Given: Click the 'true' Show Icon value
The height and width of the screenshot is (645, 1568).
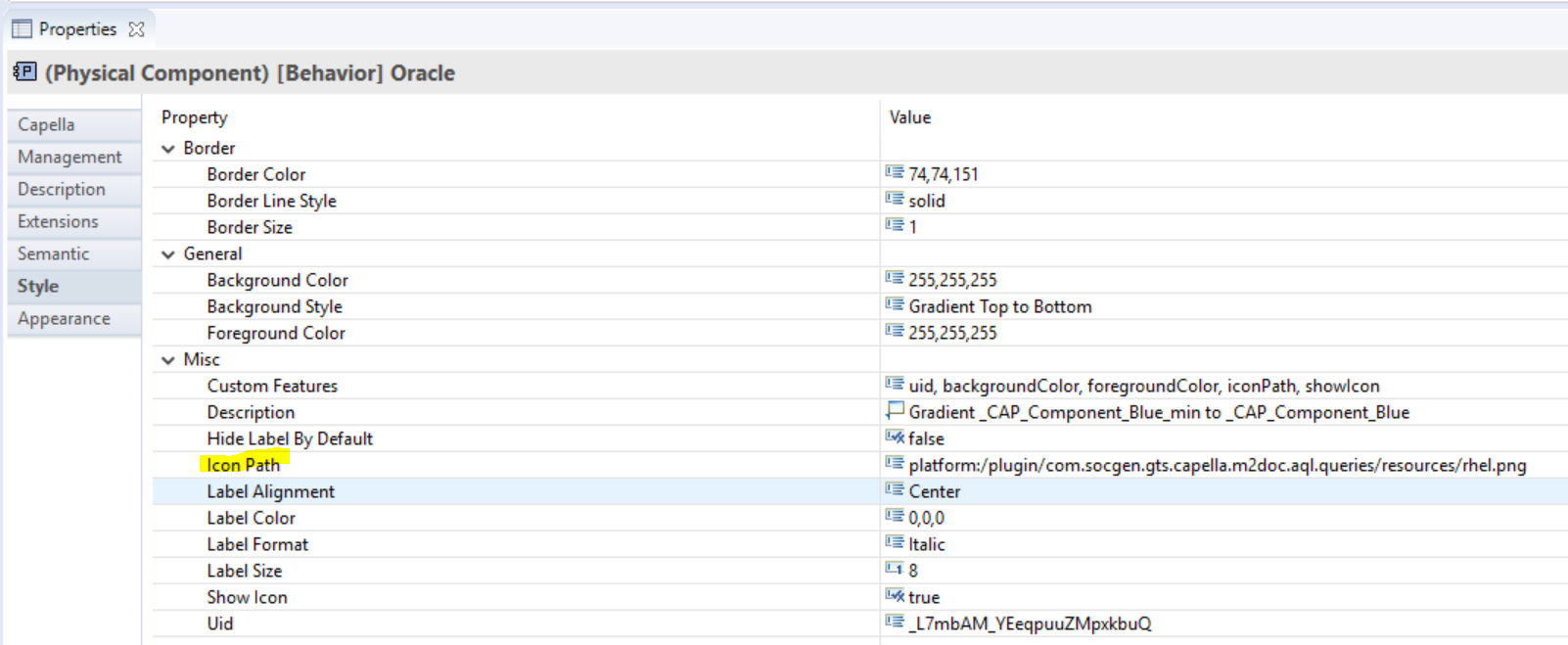Looking at the screenshot, I should 924,597.
